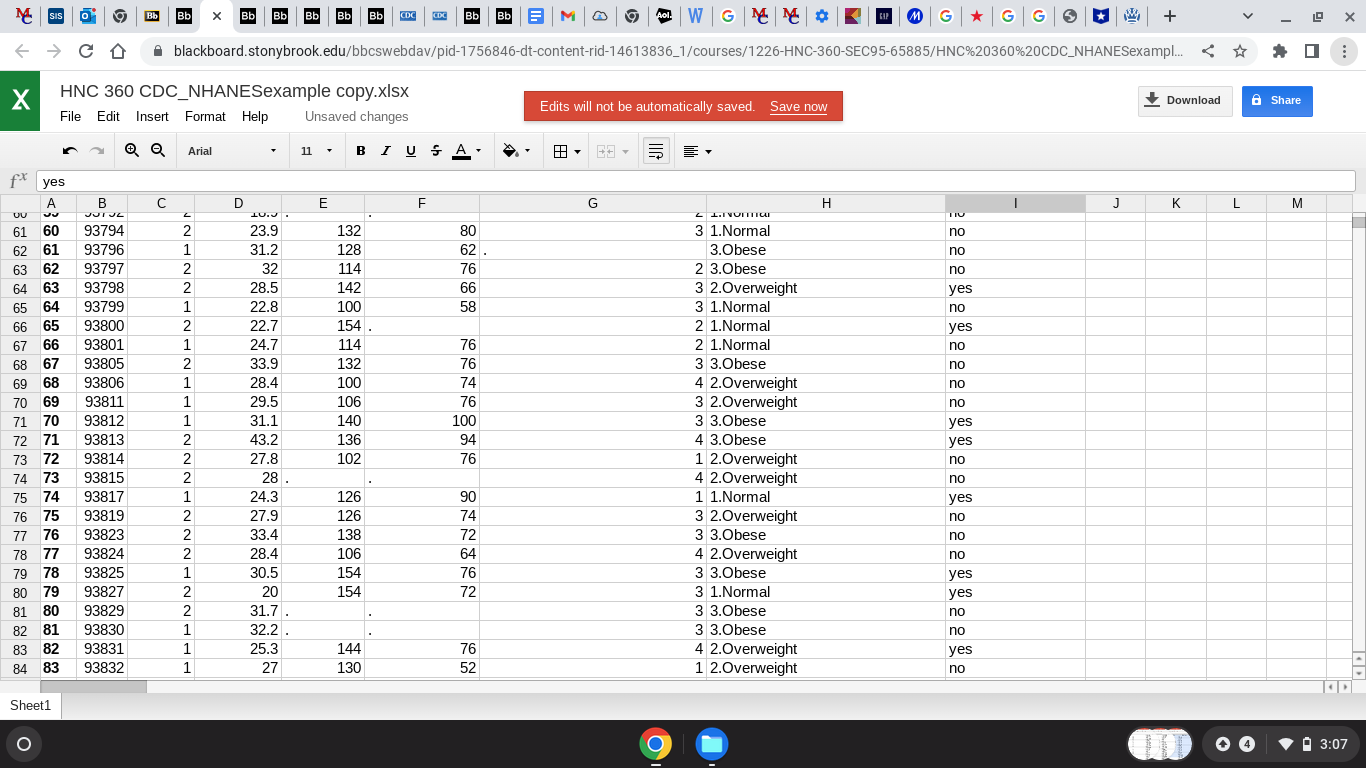Select the Underline formatting icon
Viewport: 1366px width, 768px height.
pyautogui.click(x=410, y=150)
